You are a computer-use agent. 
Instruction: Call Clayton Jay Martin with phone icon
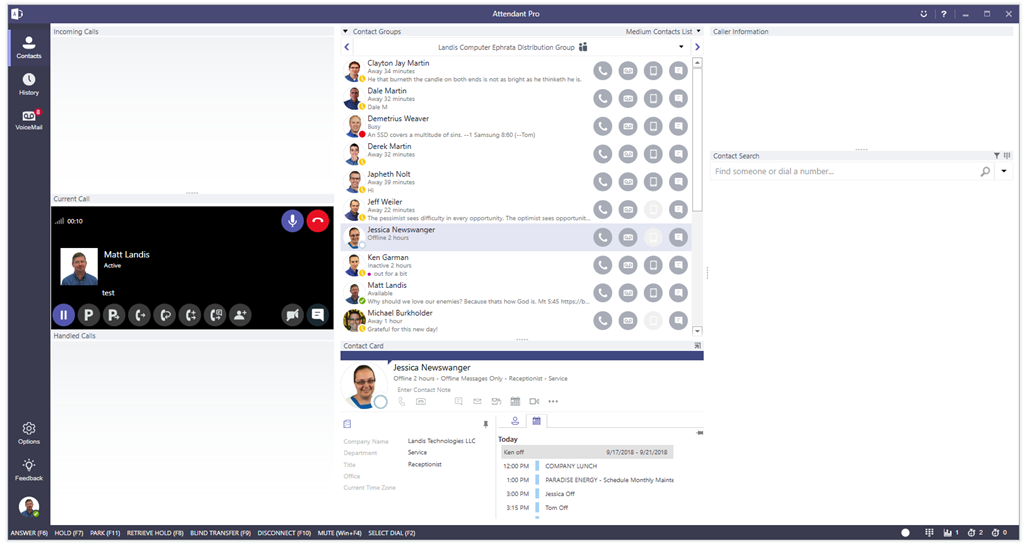[x=603, y=71]
